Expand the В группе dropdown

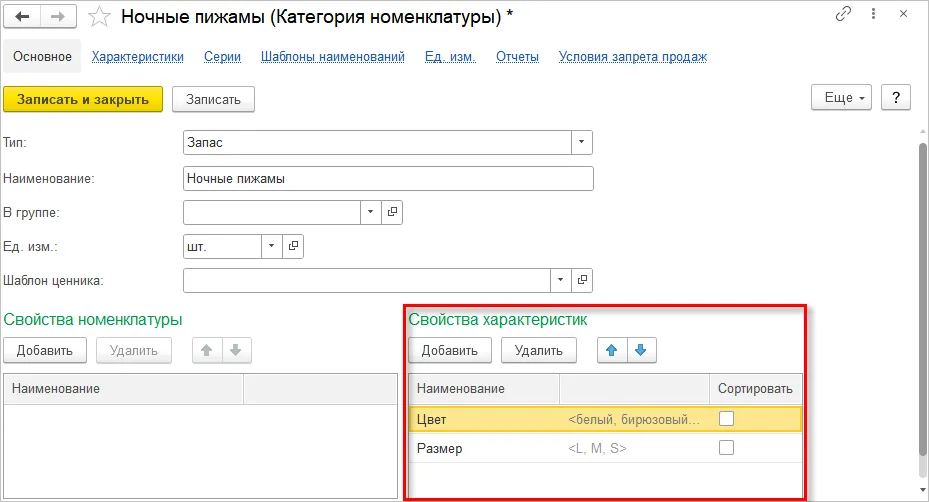coord(370,212)
